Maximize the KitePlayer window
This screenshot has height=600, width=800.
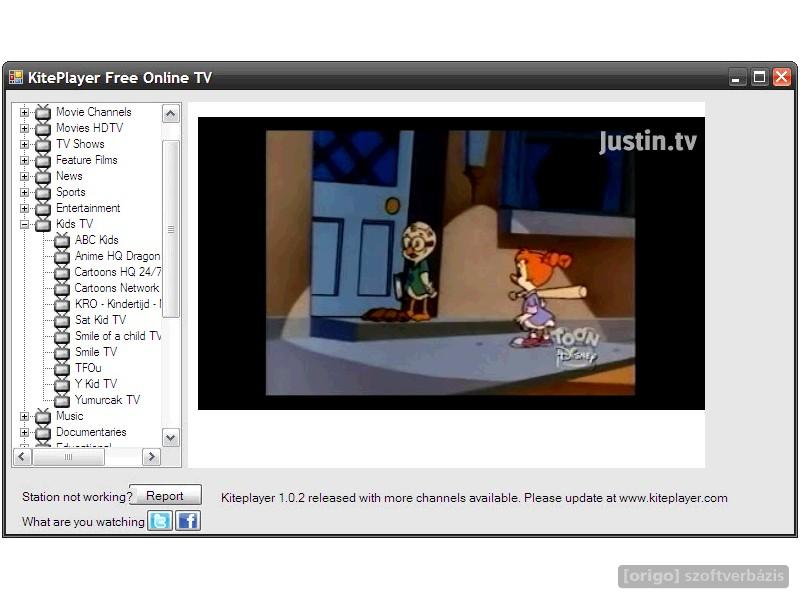click(759, 78)
